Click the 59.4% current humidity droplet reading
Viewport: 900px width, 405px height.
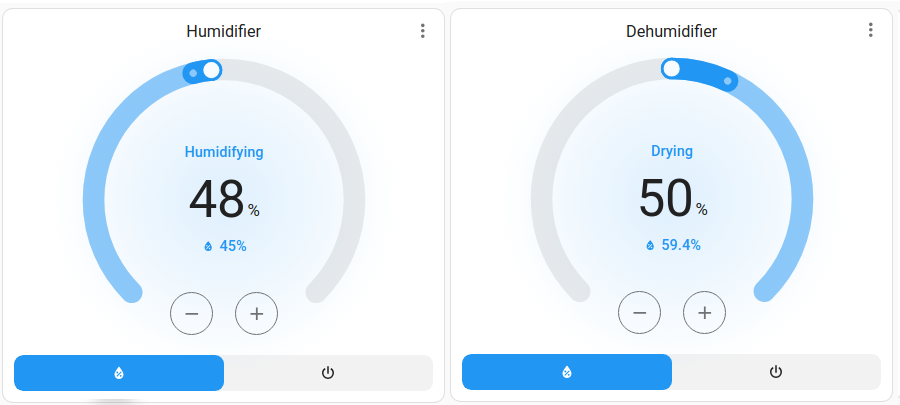click(x=673, y=245)
